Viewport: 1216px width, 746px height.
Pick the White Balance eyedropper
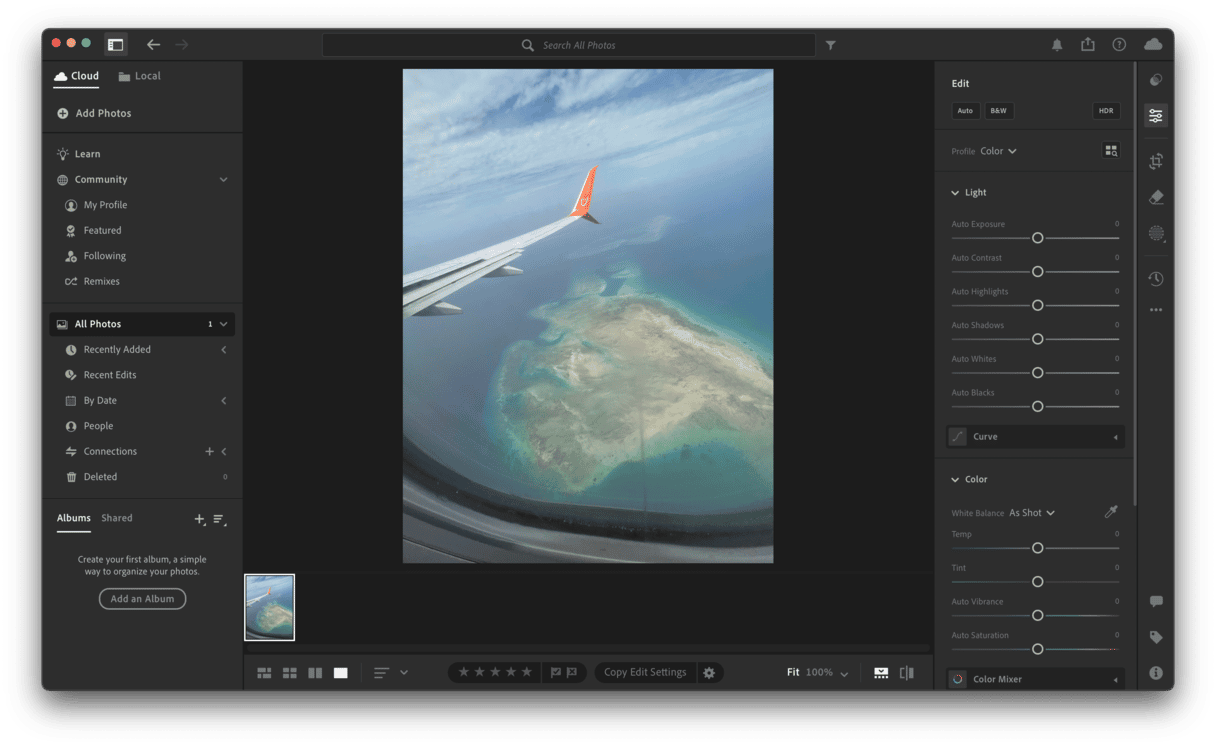coord(1111,512)
